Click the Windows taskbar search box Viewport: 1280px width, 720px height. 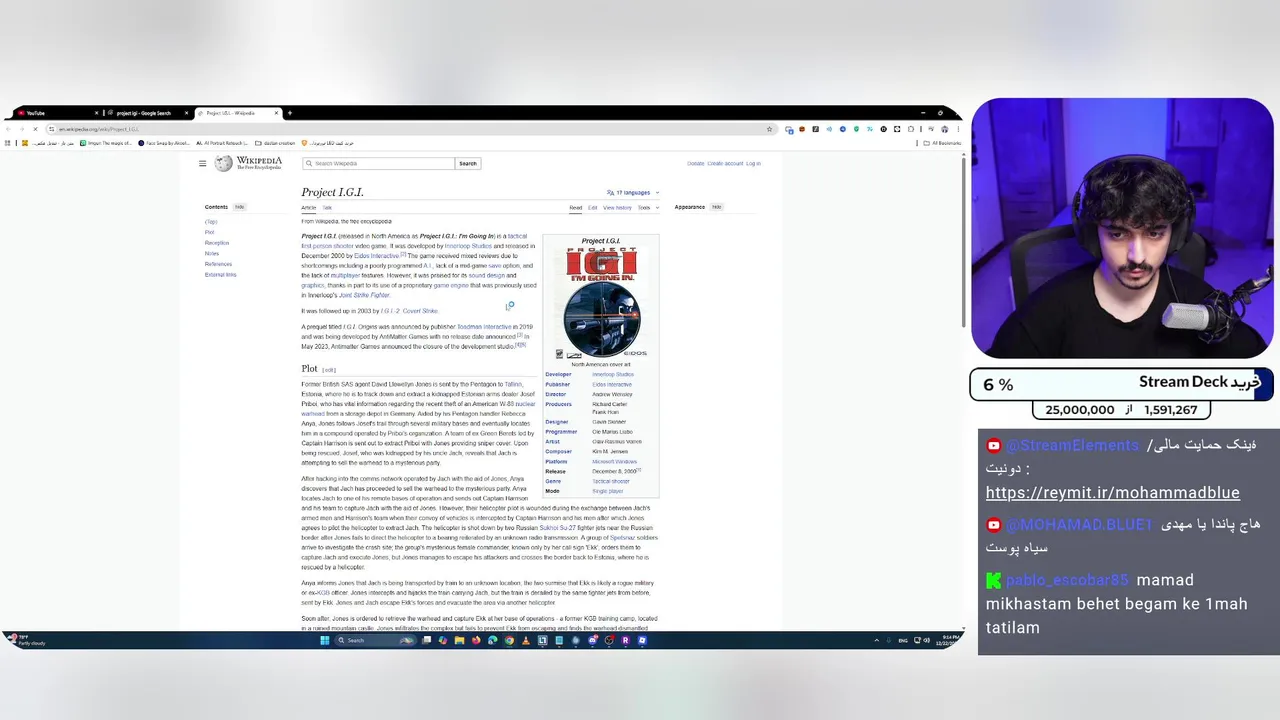click(375, 640)
